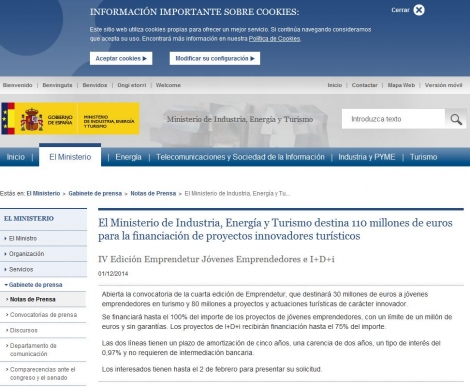Go to Inicio in main navigation bar
Viewport: 470px width, 387px height.
coord(16,157)
